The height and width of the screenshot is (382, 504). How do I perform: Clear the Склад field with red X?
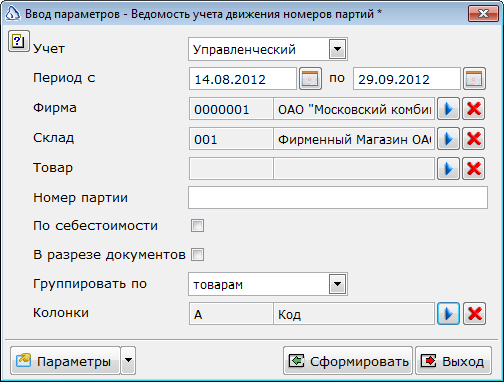click(474, 138)
